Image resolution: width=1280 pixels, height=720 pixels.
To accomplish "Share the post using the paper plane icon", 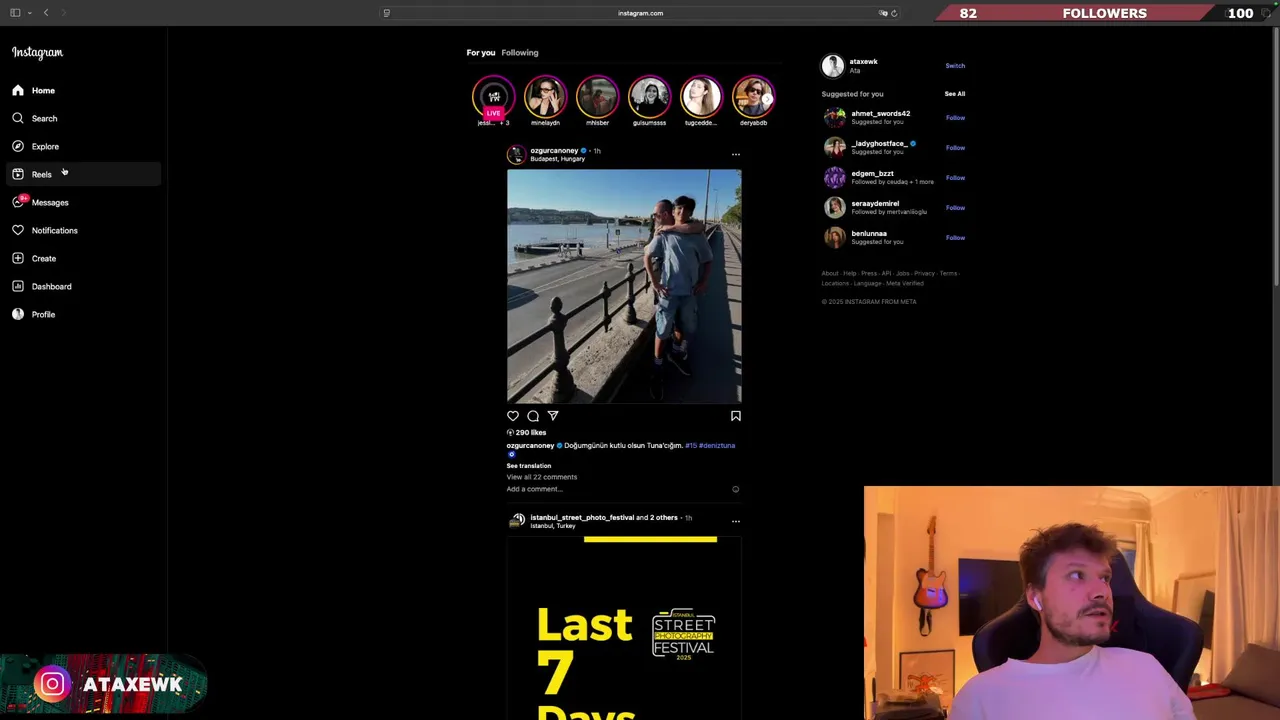I will (553, 416).
